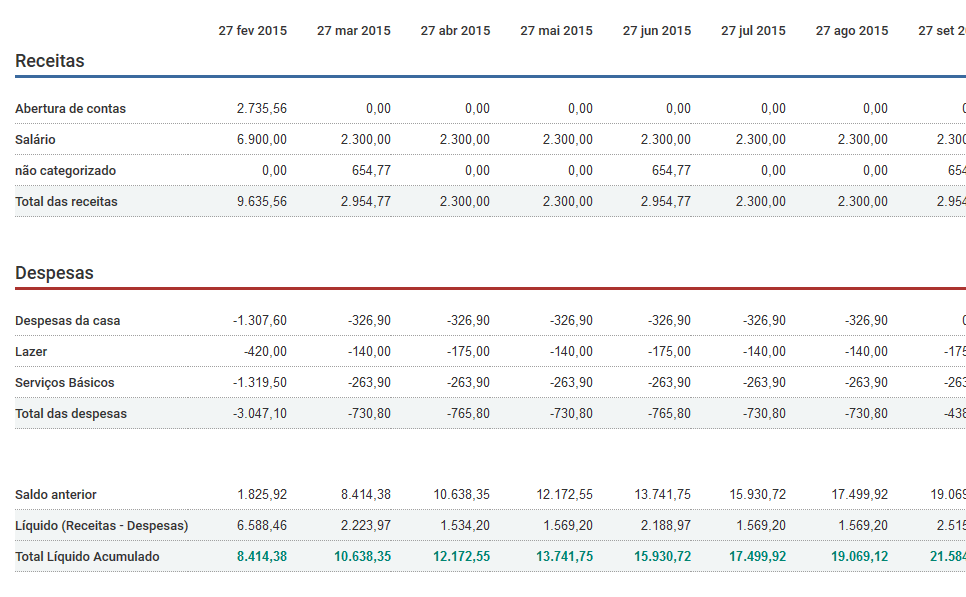Screen dimensions: 966x597
Task: Click the "Total das despesas" row label
Action: pos(71,413)
